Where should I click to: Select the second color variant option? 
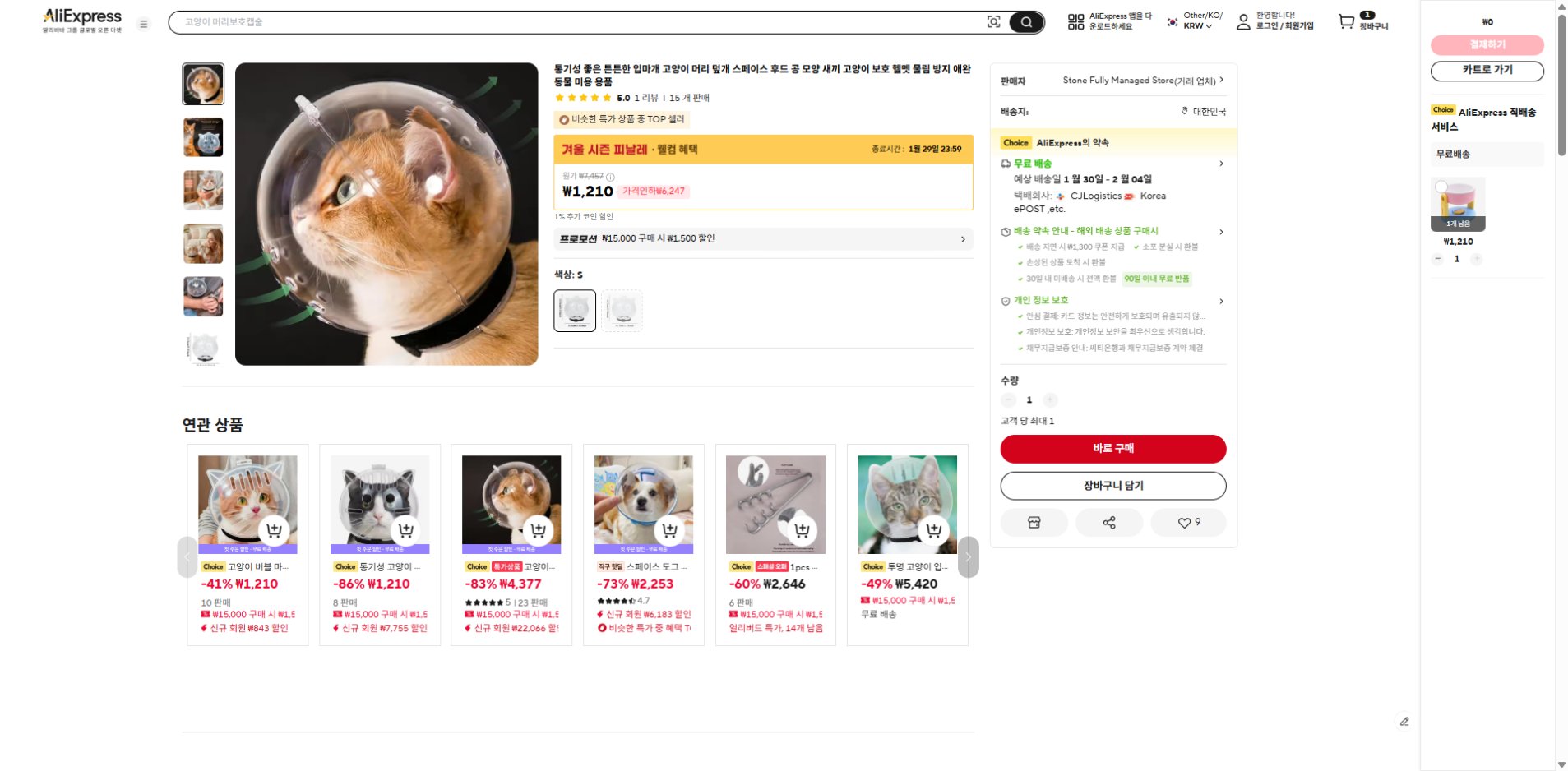point(622,311)
